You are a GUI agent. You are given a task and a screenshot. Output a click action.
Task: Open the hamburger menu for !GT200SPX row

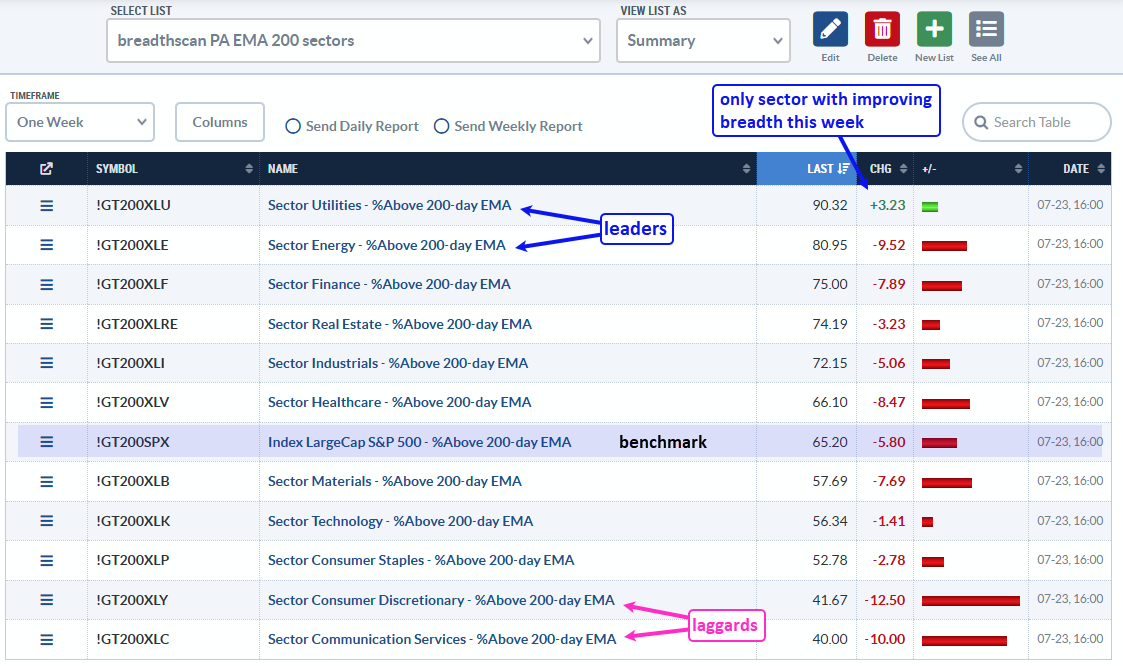pos(47,442)
